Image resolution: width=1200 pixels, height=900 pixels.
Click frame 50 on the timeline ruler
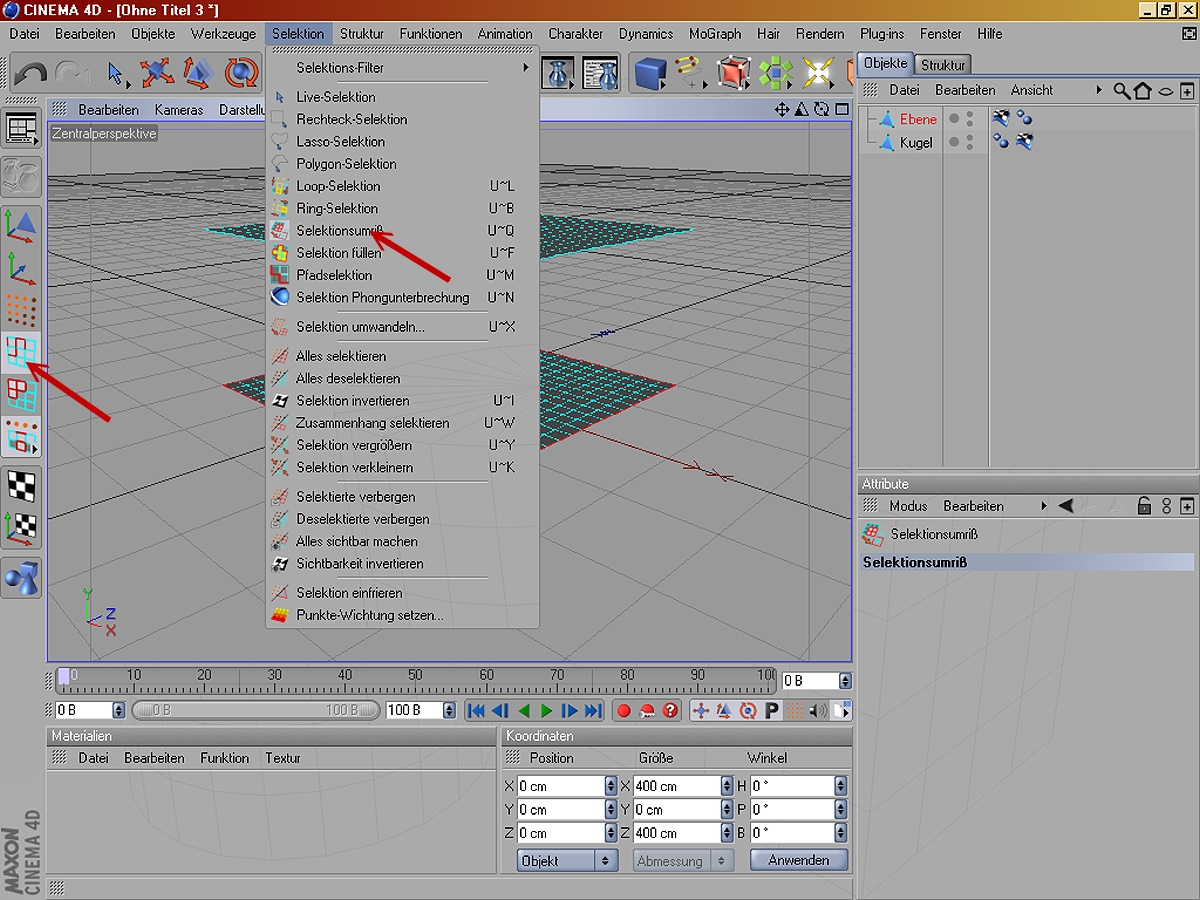pyautogui.click(x=416, y=680)
